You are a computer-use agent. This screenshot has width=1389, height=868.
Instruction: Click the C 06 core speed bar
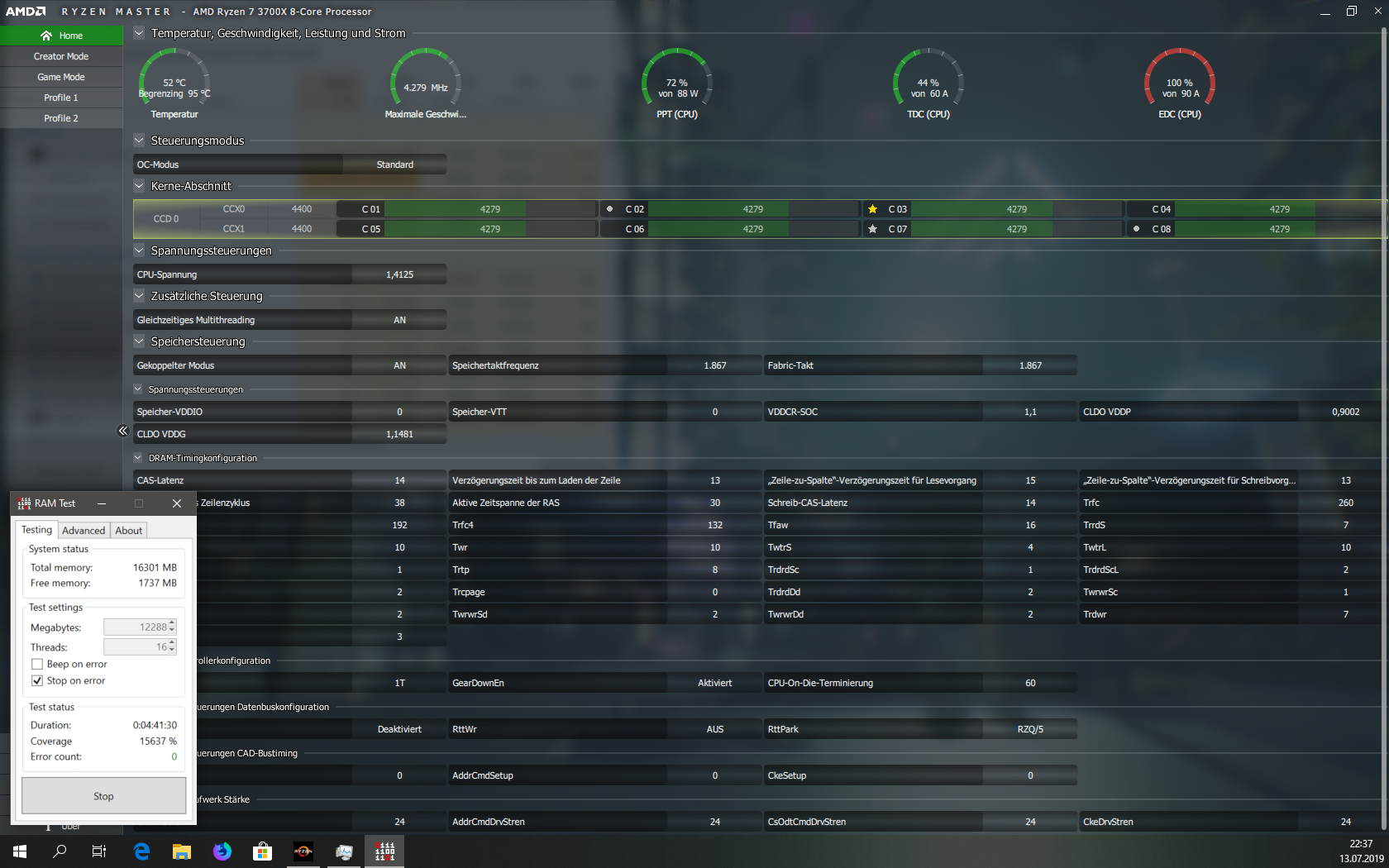pyautogui.click(x=752, y=229)
